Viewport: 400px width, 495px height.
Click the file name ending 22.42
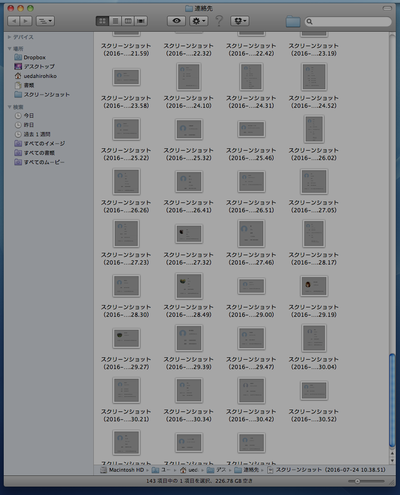pyautogui.click(x=251, y=50)
